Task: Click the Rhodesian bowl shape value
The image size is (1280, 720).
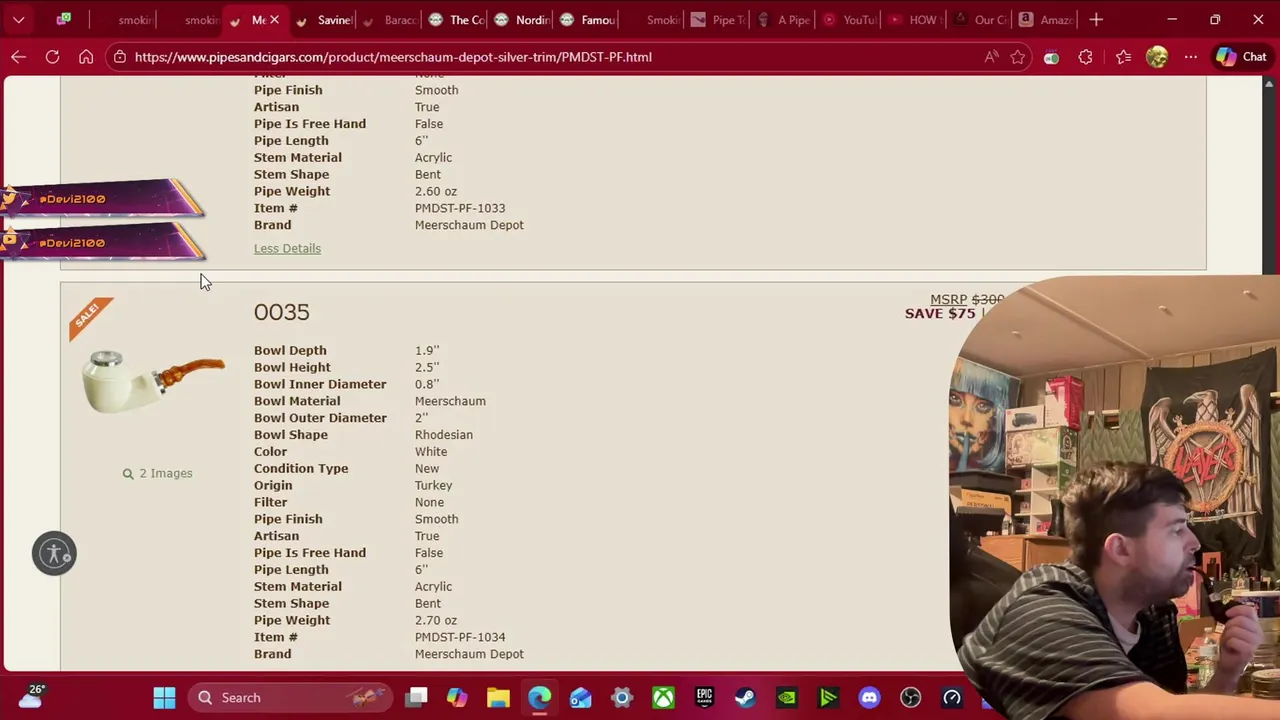Action: 444,435
